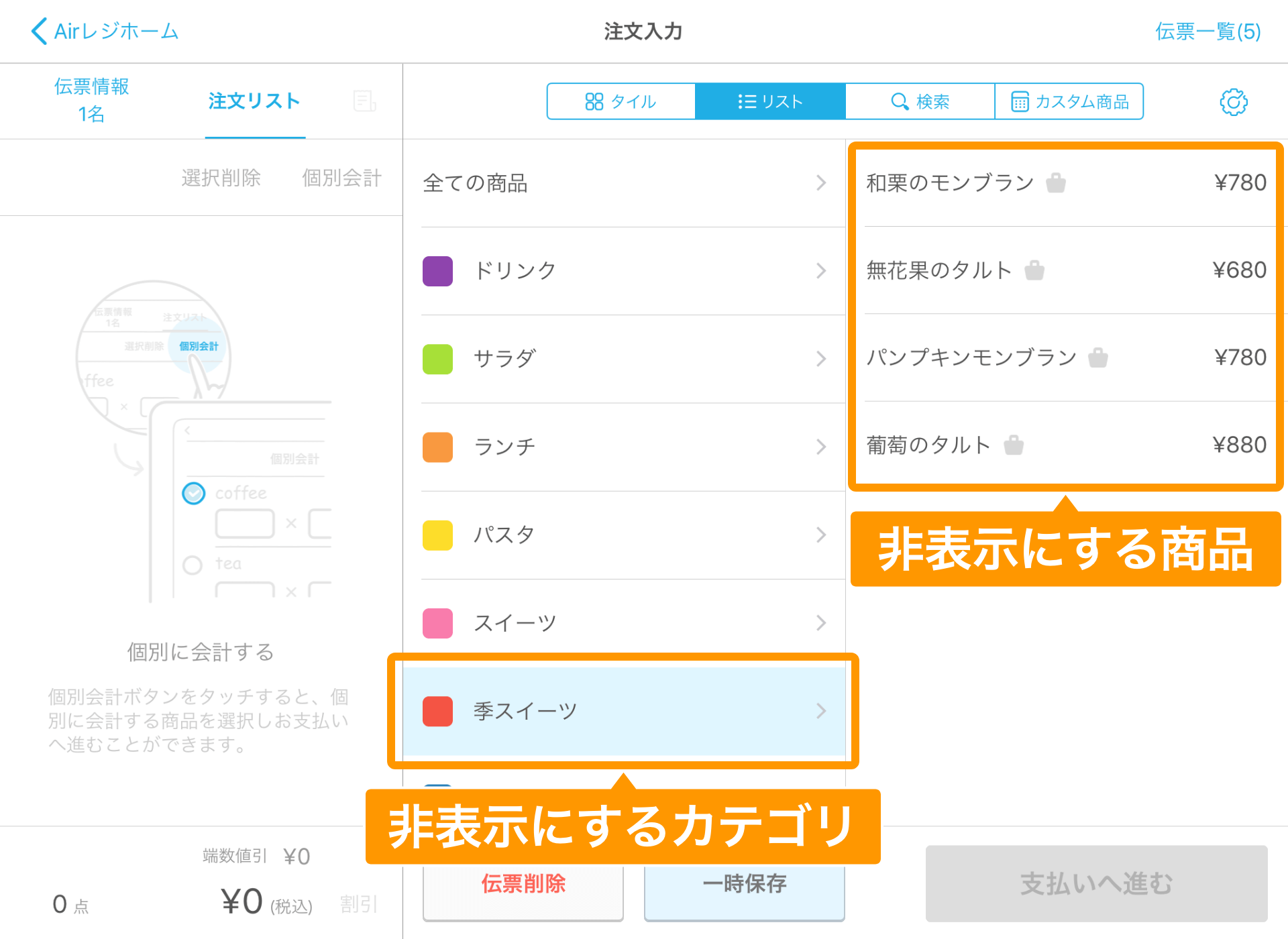The height and width of the screenshot is (939, 1288).
Task: Click the pink スイーツ color swatch
Action: point(437,623)
